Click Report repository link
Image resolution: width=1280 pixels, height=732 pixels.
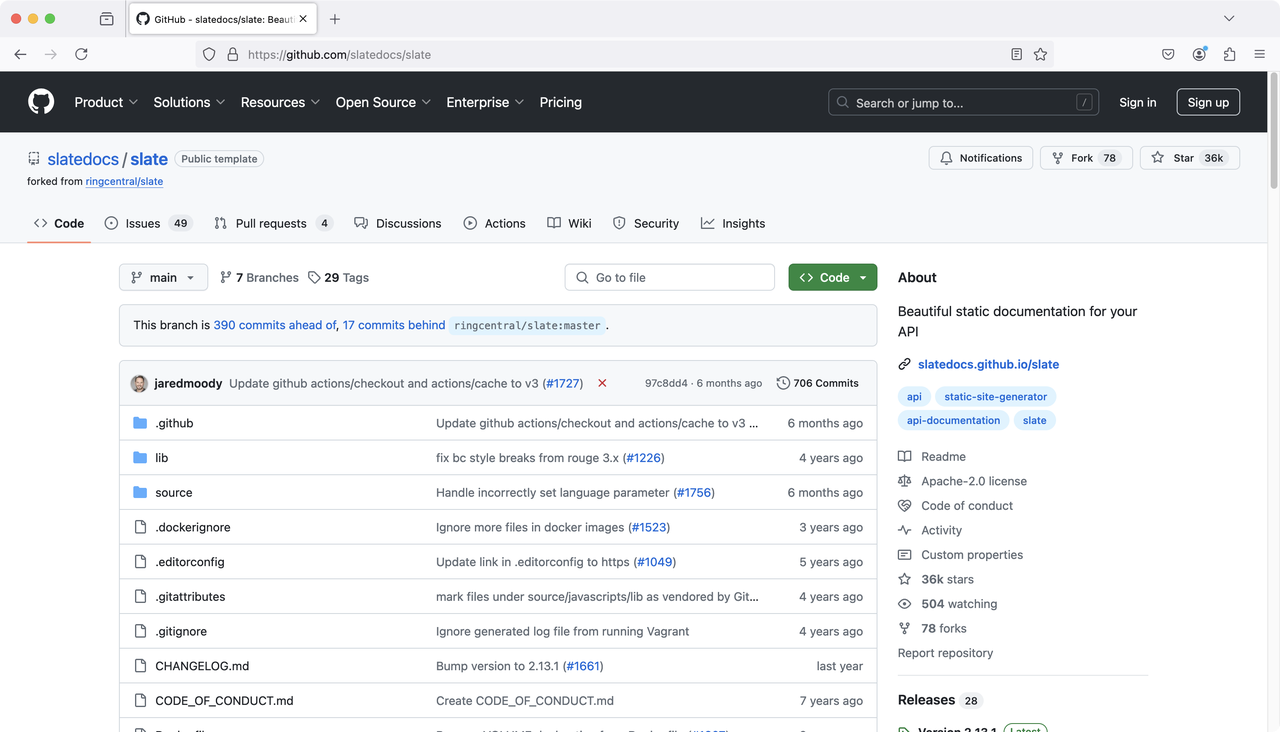tap(945, 653)
